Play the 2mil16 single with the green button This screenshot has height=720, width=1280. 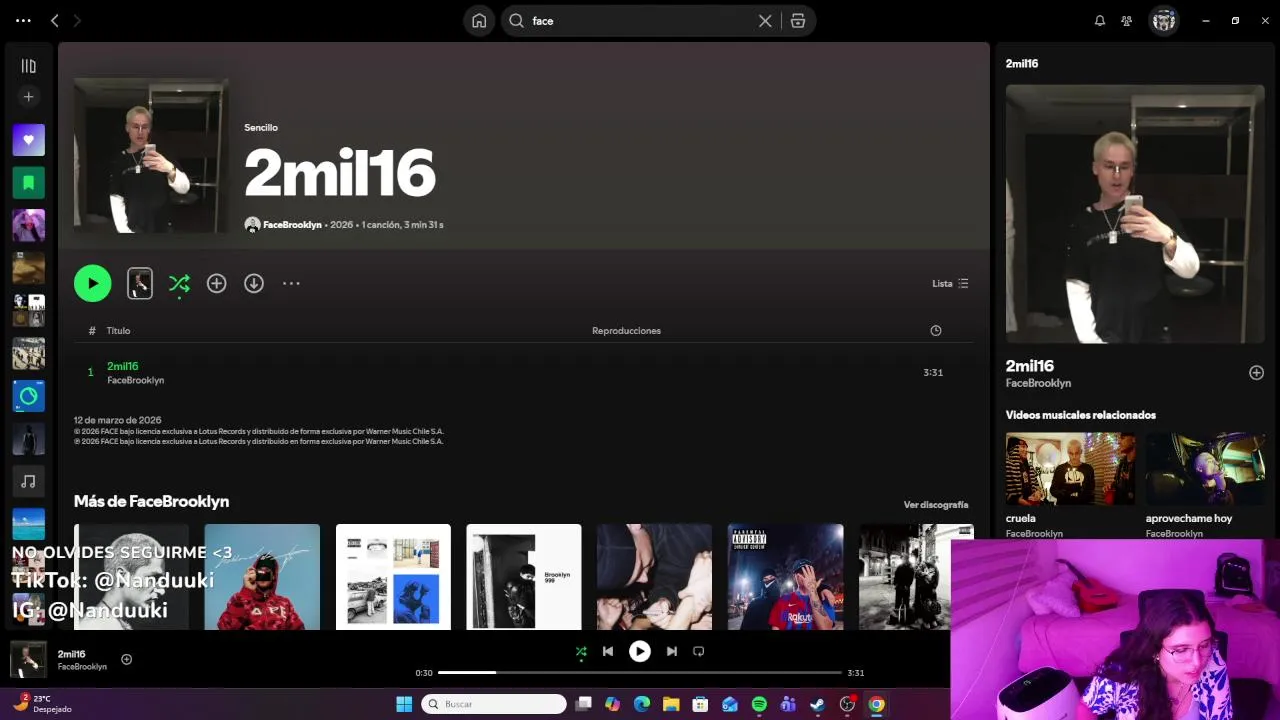pos(93,284)
